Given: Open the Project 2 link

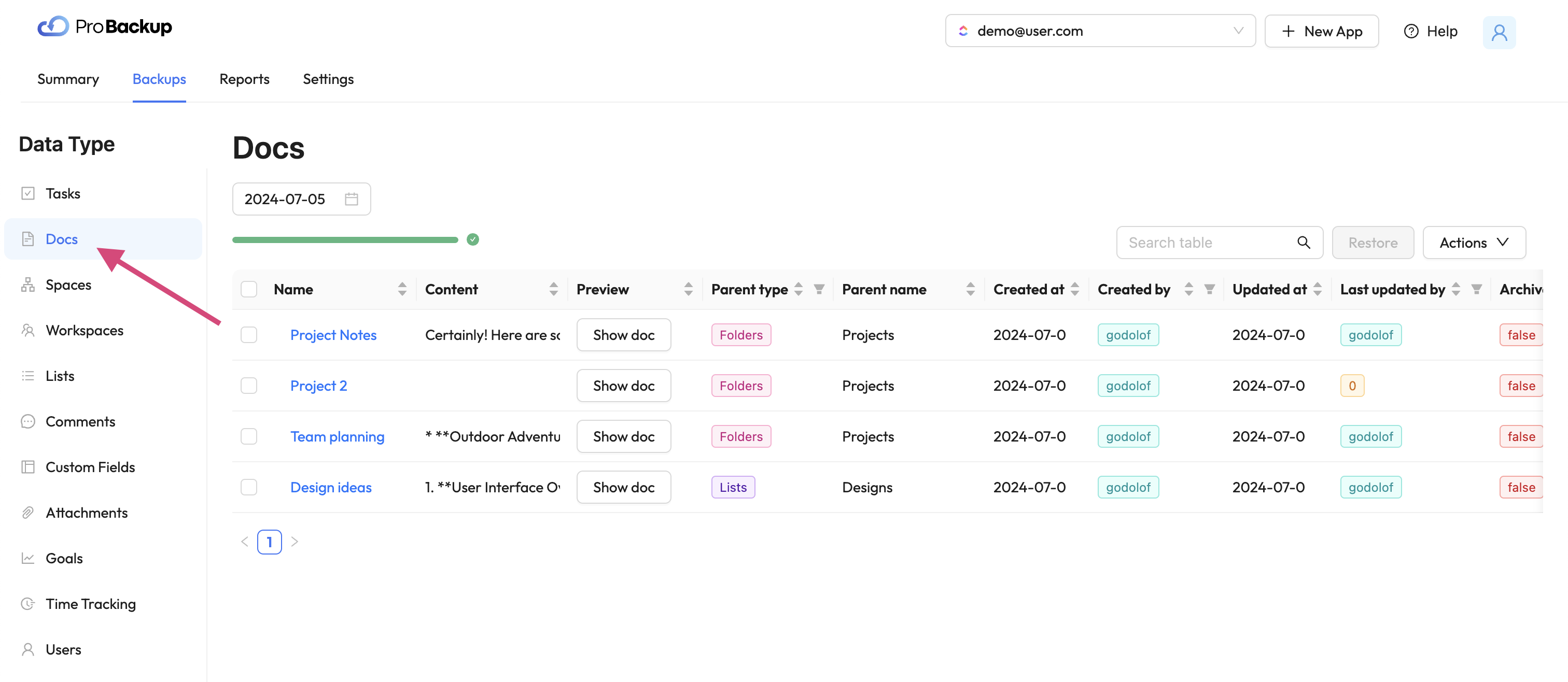Looking at the screenshot, I should pos(318,386).
